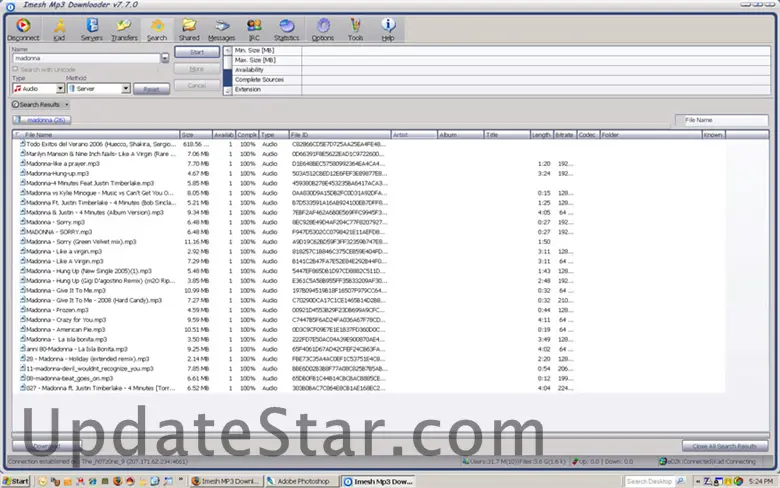Click the filter list scrollbar up arrow
This screenshot has height=488, width=780.
(x=228, y=51)
